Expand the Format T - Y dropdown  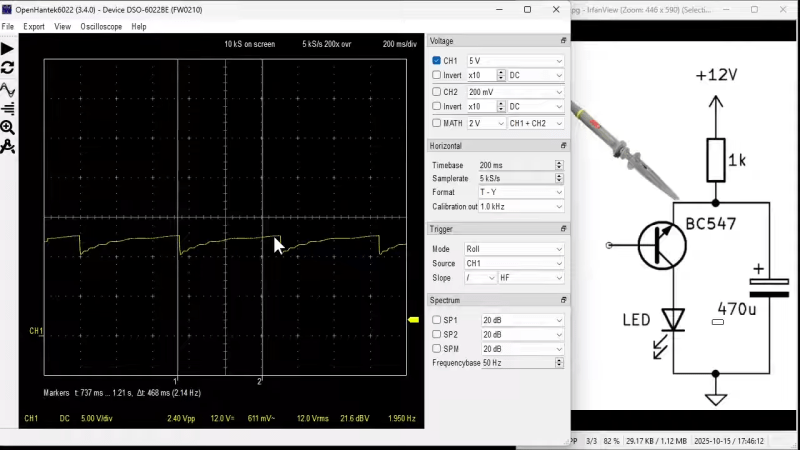point(520,192)
